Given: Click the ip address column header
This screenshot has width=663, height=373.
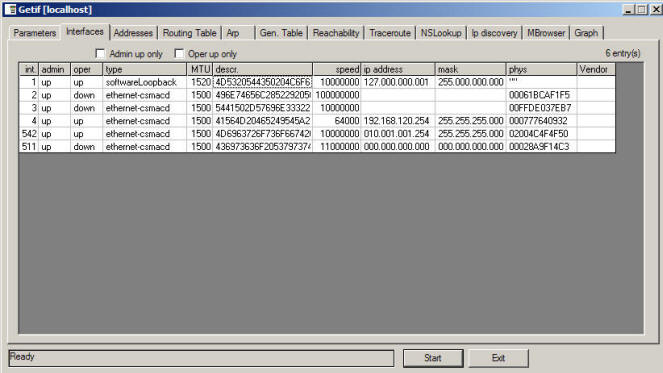Looking at the screenshot, I should (398, 69).
